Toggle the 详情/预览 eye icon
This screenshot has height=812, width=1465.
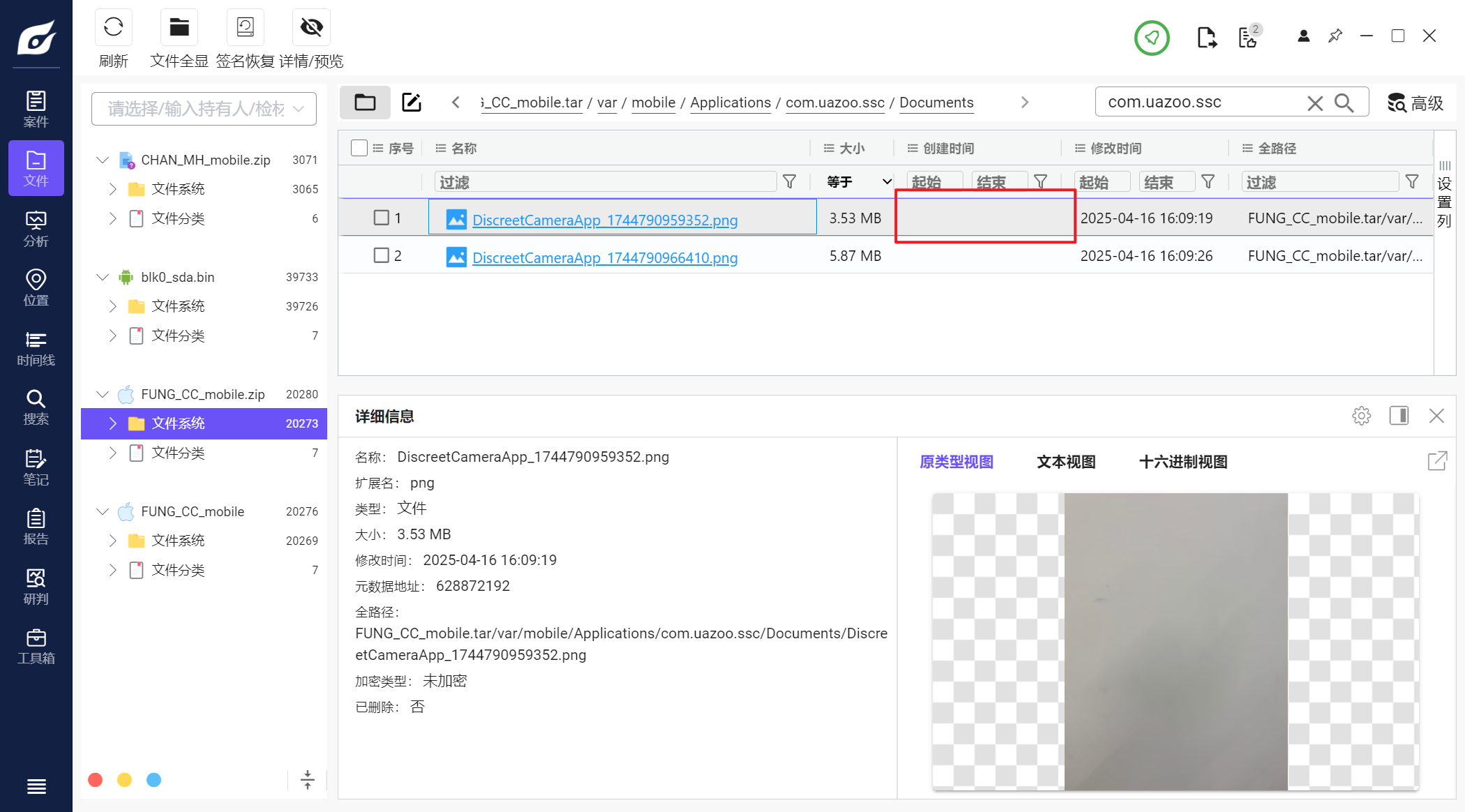(311, 28)
